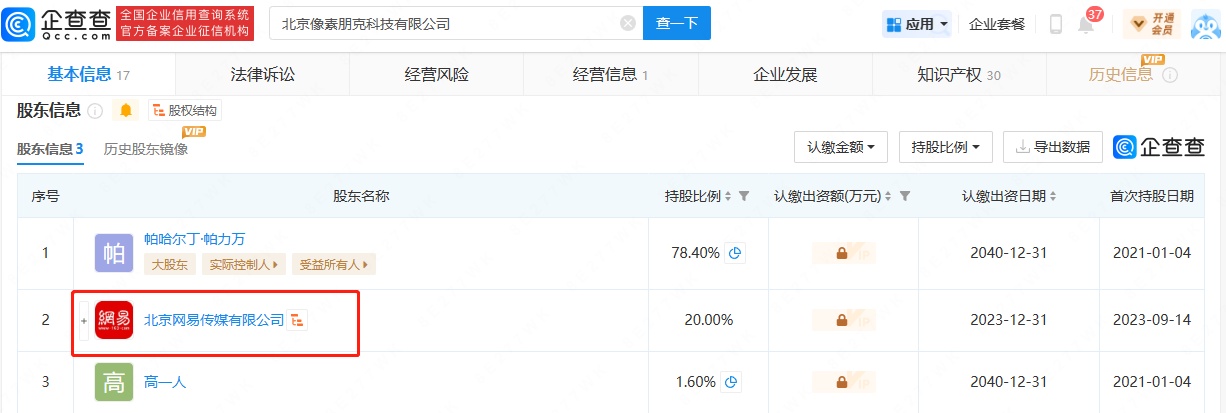
Task: Switch to the 法律诉讼 tab
Action: click(263, 75)
